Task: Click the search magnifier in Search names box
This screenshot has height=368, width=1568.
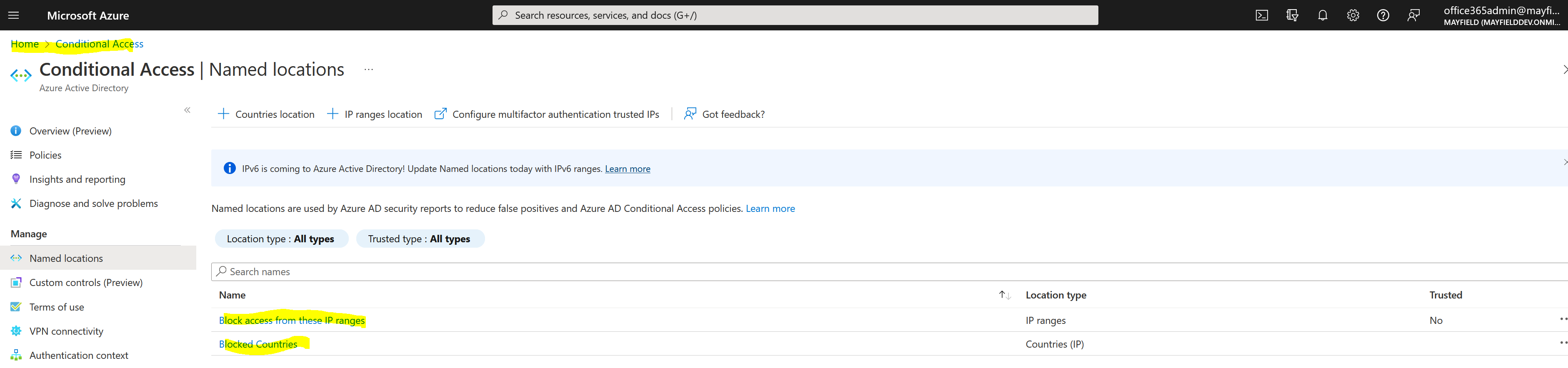Action: (222, 271)
